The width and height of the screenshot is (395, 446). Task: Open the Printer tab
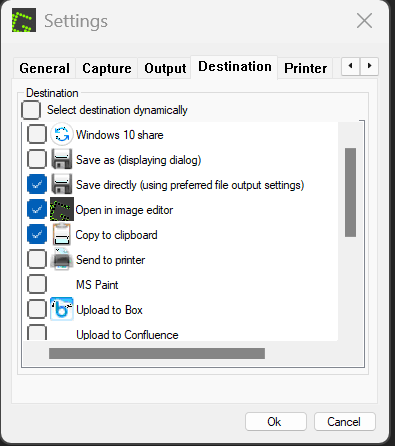coord(305,68)
